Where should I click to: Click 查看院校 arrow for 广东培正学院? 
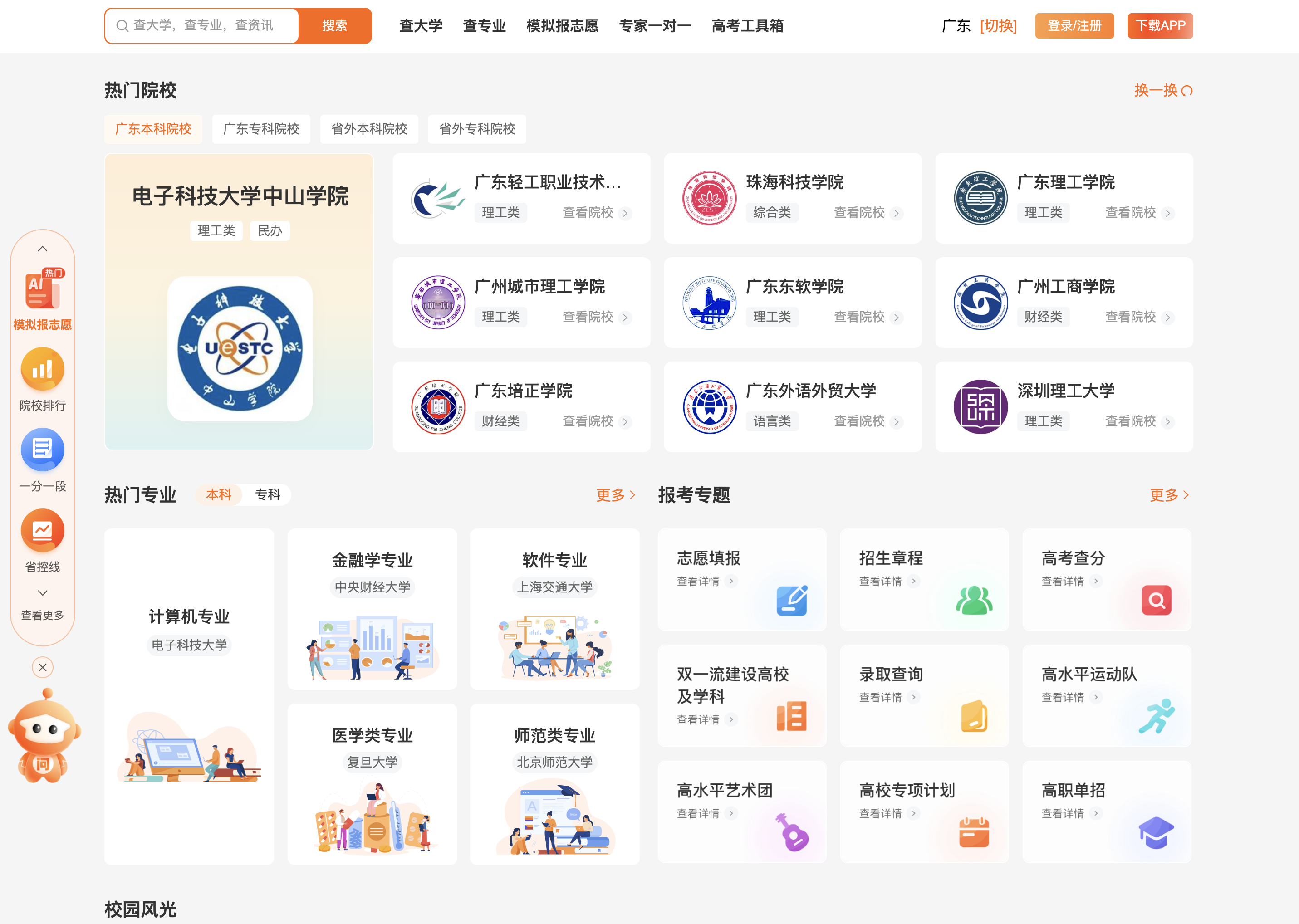[x=625, y=422]
